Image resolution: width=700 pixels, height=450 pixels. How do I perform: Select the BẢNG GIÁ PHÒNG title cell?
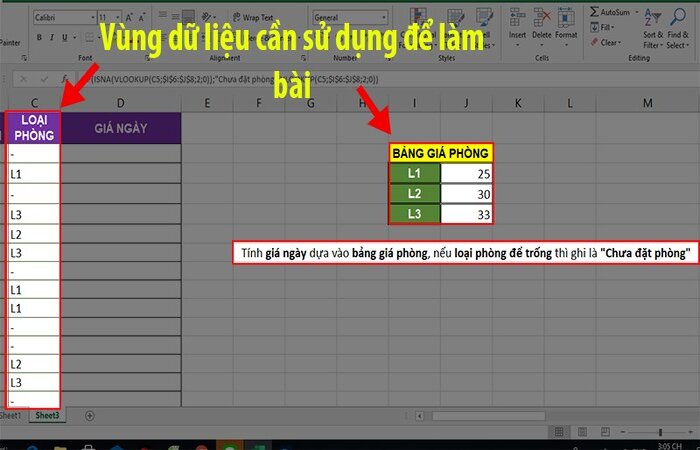(441, 153)
